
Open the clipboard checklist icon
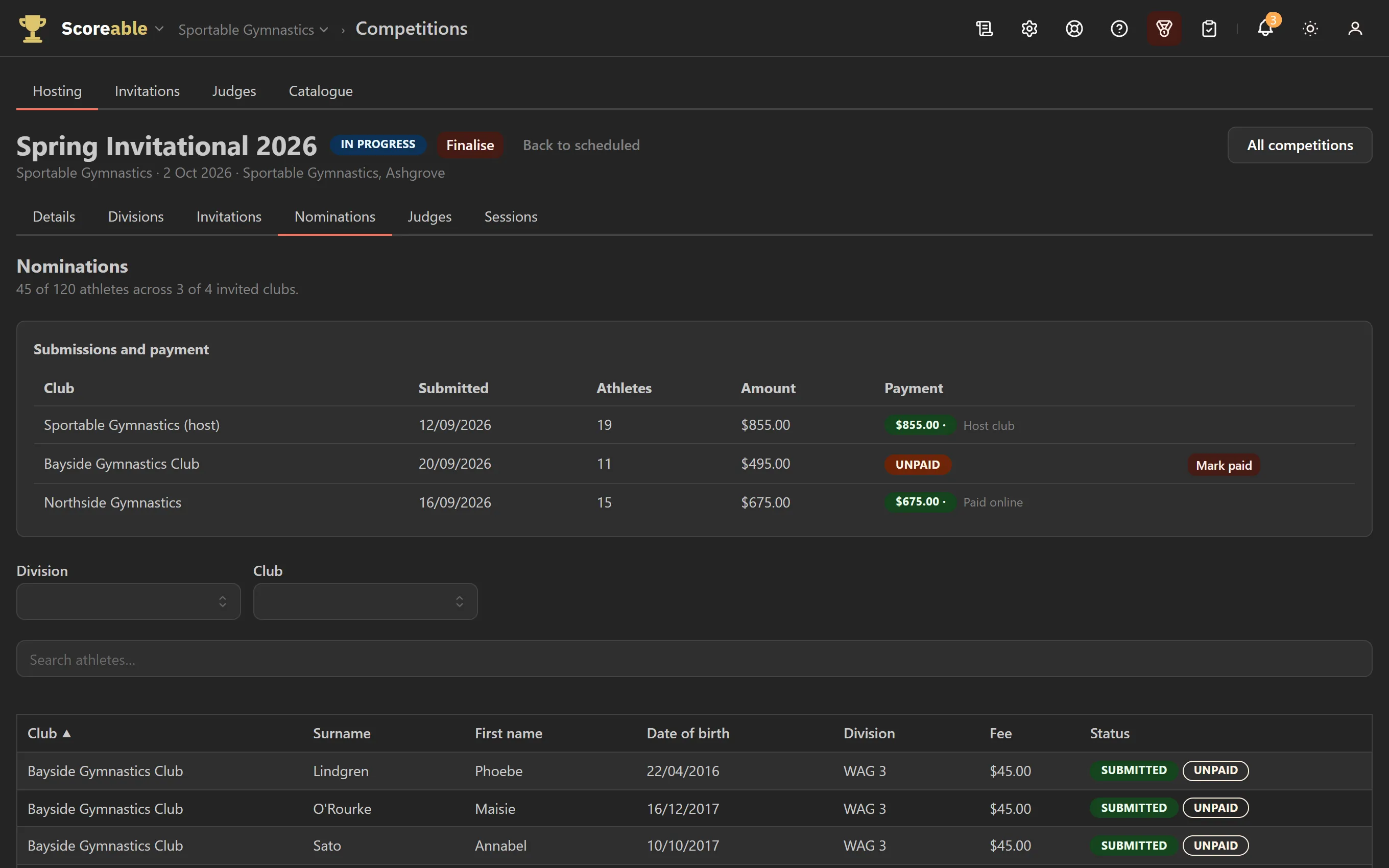tap(1209, 28)
